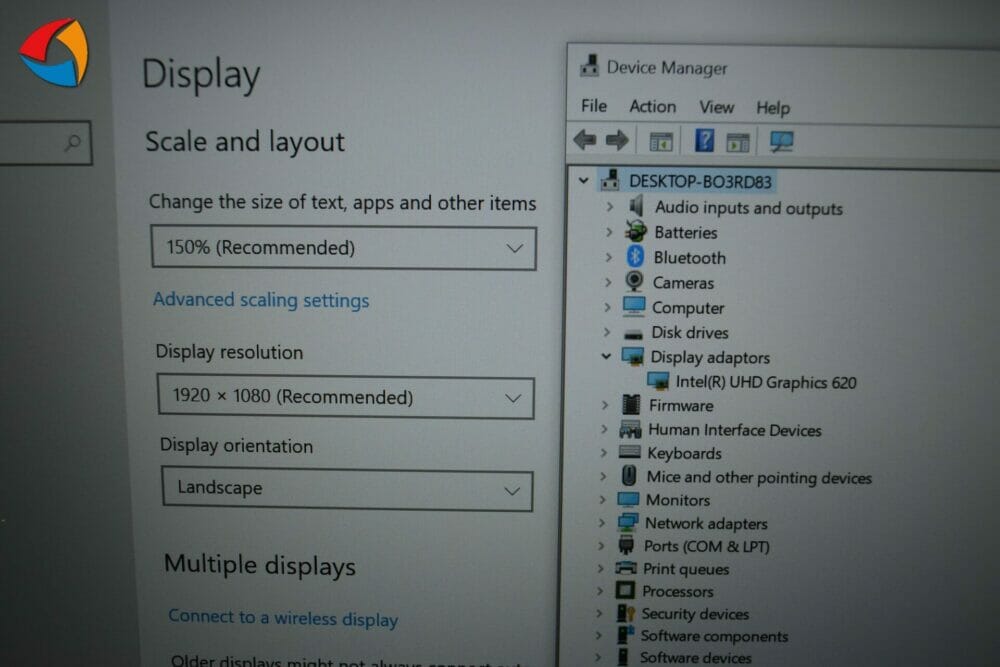Image resolution: width=1000 pixels, height=667 pixels.
Task: Click the Print queues printer icon
Action: [x=626, y=568]
